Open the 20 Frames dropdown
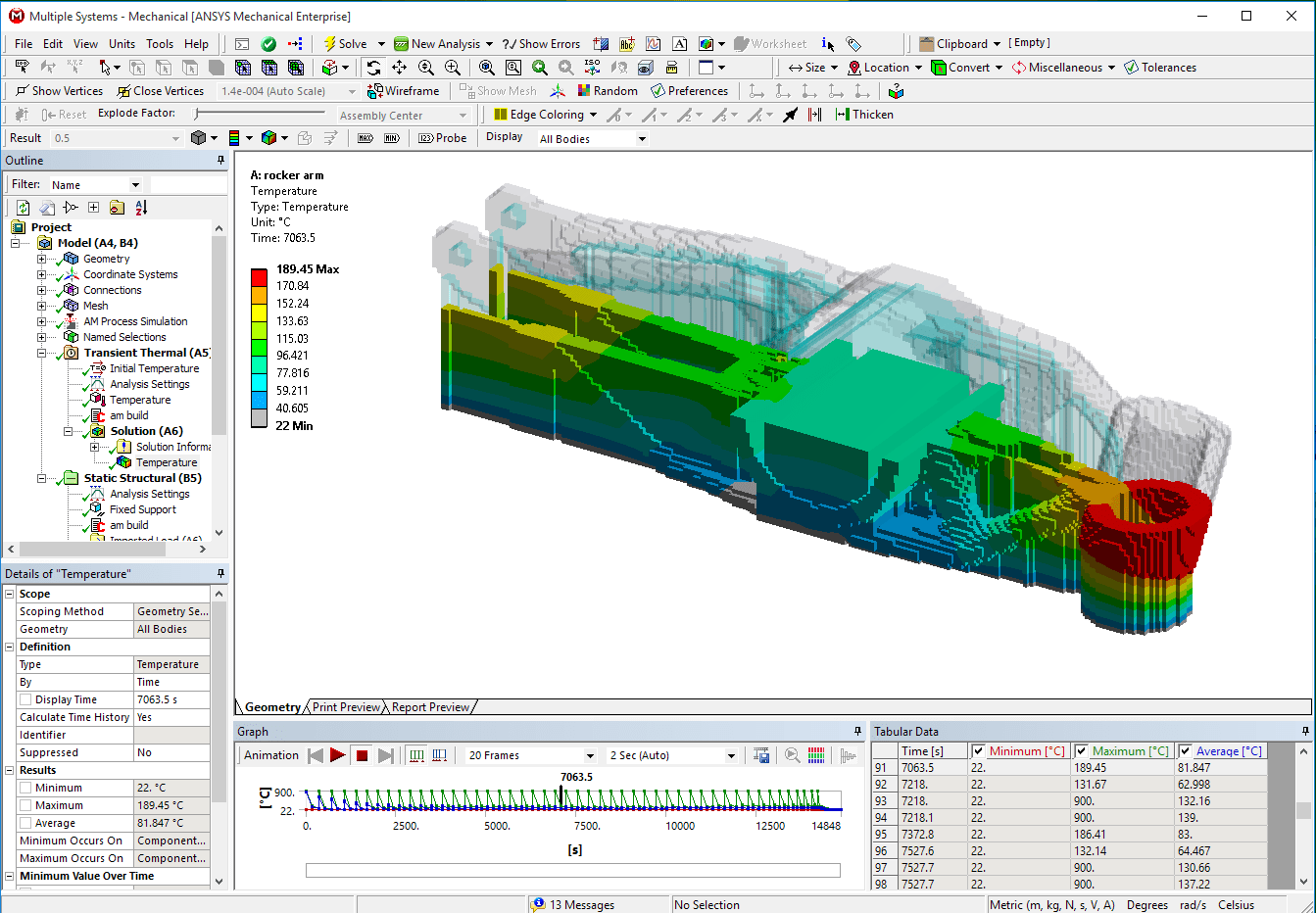The image size is (1316, 913). [x=590, y=755]
